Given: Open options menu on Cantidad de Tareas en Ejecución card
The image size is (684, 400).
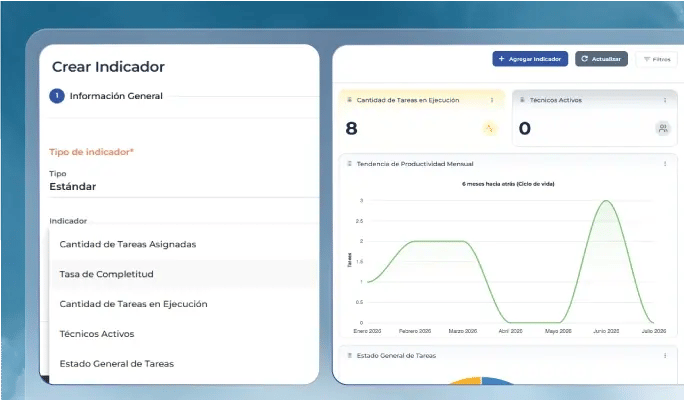Looking at the screenshot, I should (492, 100).
